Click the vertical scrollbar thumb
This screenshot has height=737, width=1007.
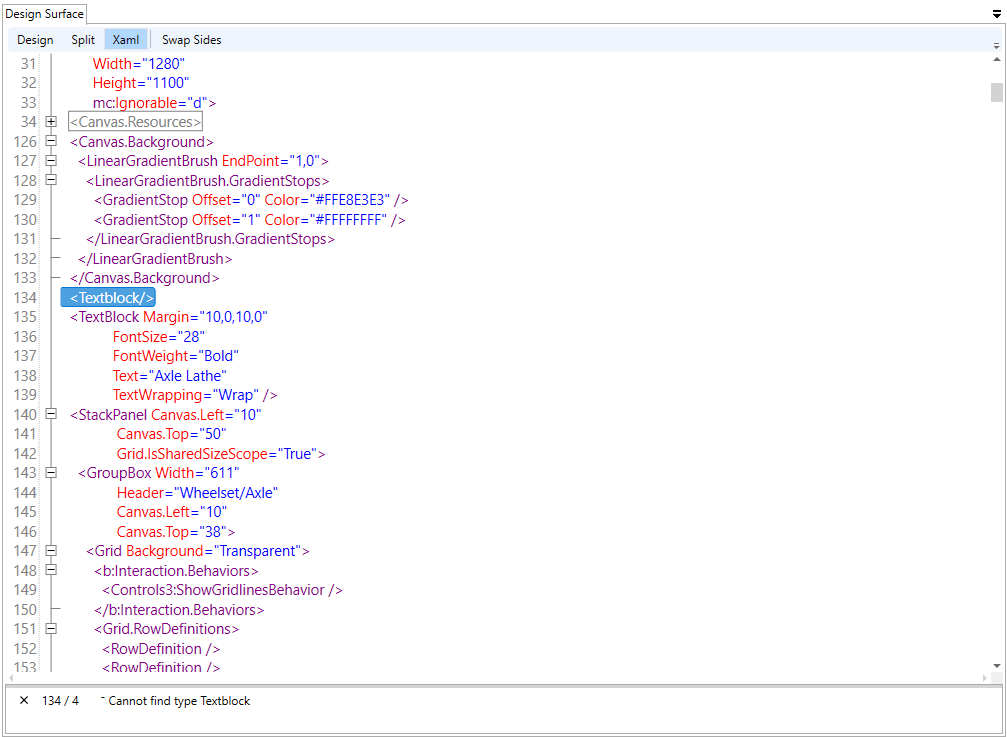997,92
